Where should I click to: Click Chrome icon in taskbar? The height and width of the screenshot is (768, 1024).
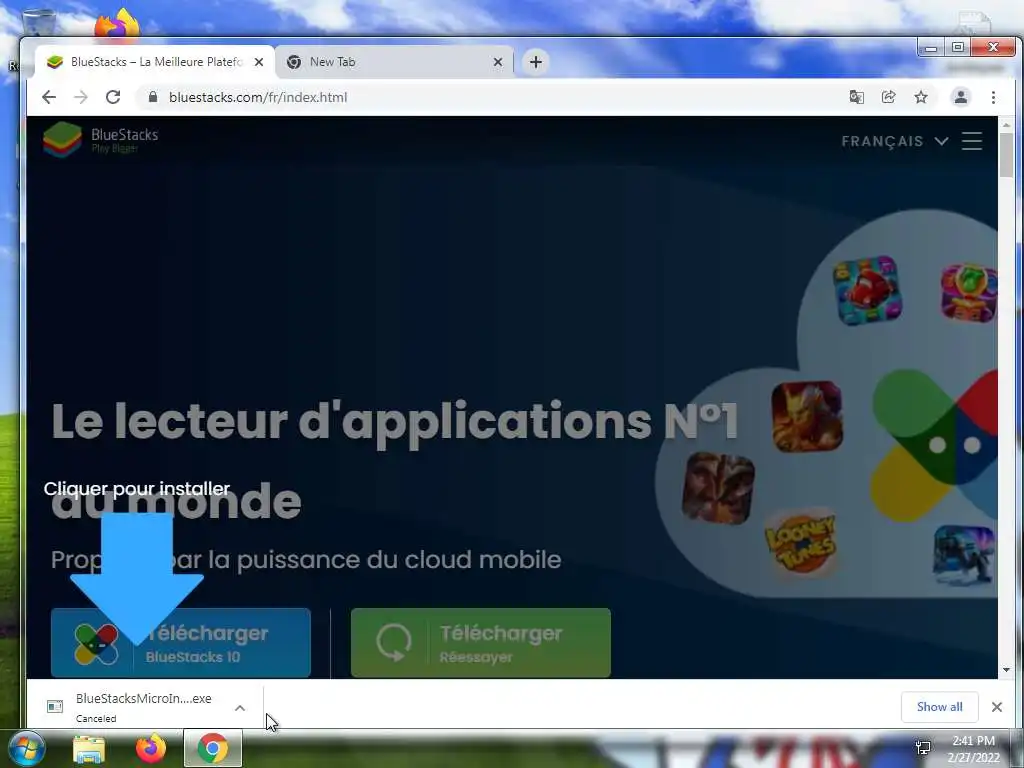click(213, 748)
